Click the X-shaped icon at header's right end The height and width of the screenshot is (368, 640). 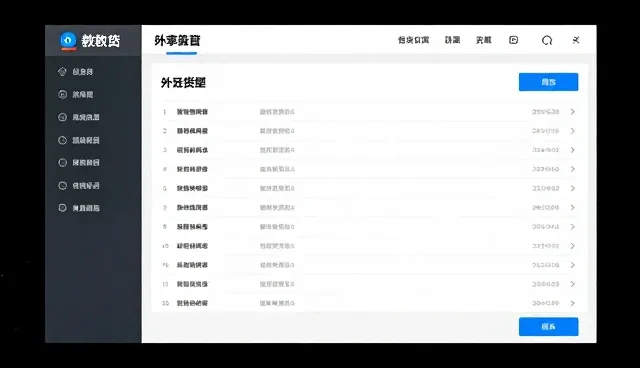576,40
